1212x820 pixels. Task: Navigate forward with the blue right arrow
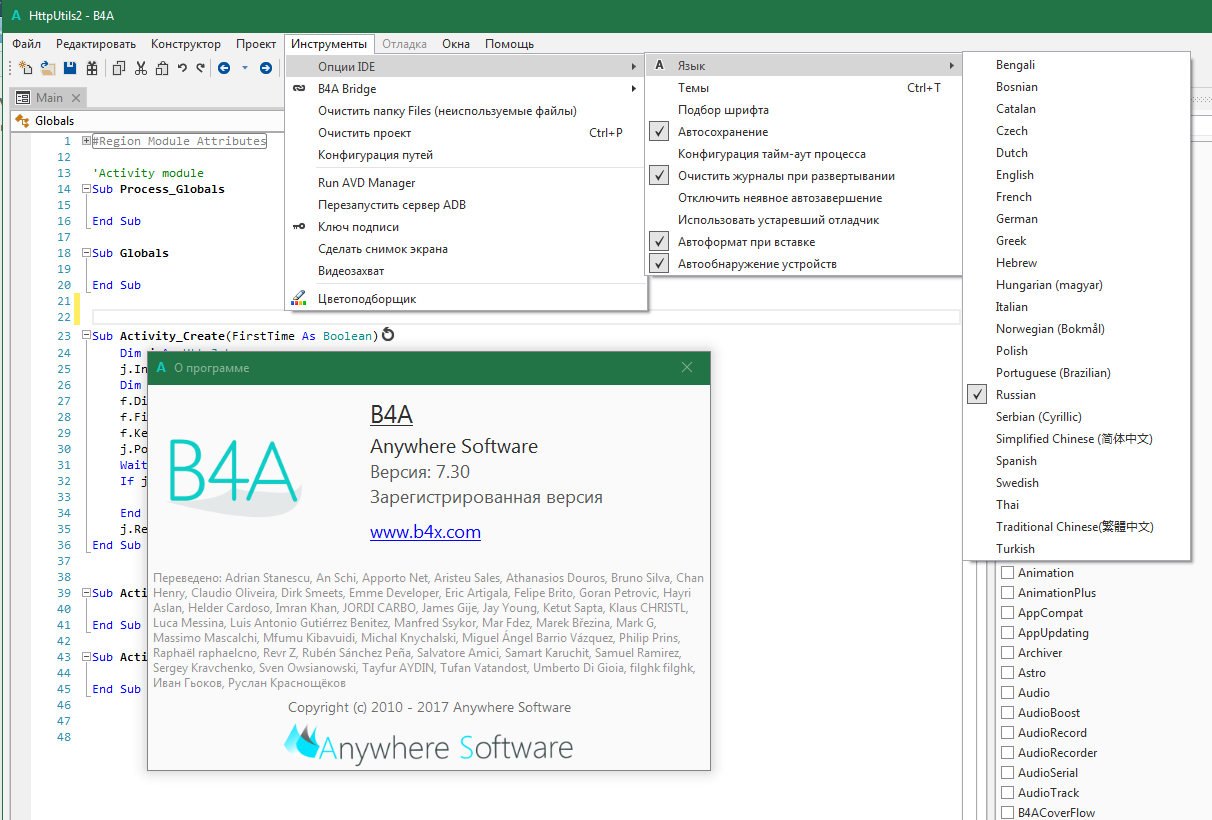pyautogui.click(x=265, y=68)
